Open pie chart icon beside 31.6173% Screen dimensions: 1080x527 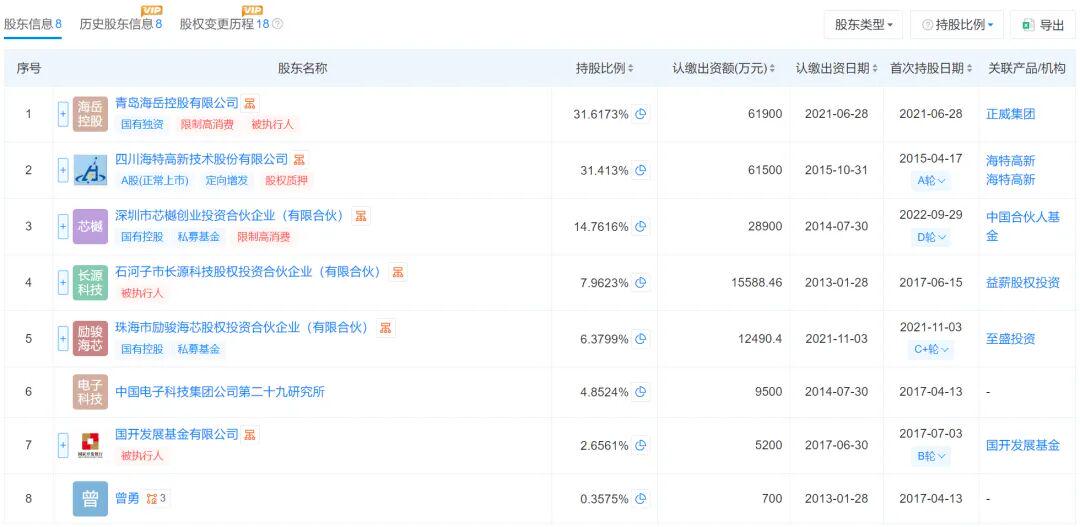click(641, 114)
